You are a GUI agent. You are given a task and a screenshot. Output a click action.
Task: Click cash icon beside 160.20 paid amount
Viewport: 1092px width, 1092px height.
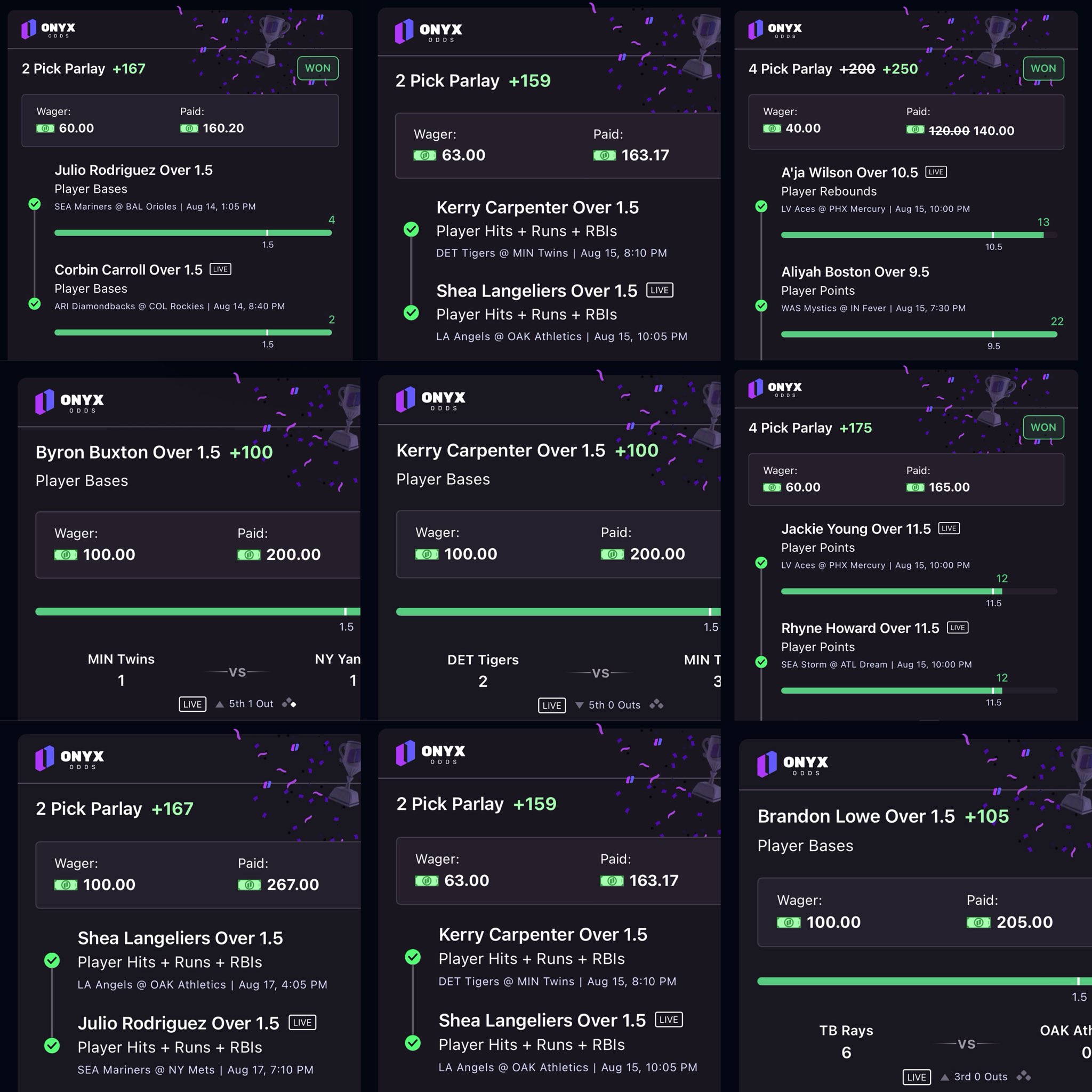coord(189,129)
